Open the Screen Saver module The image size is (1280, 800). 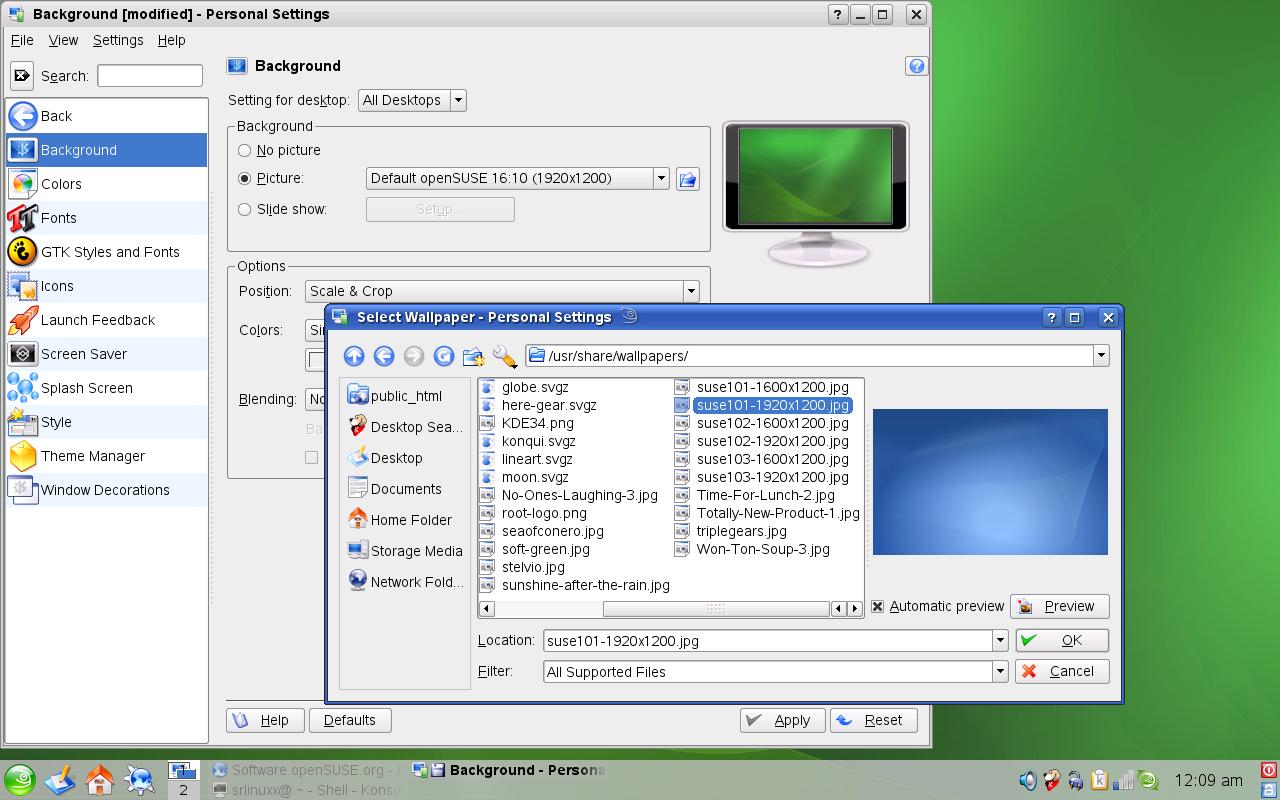107,354
